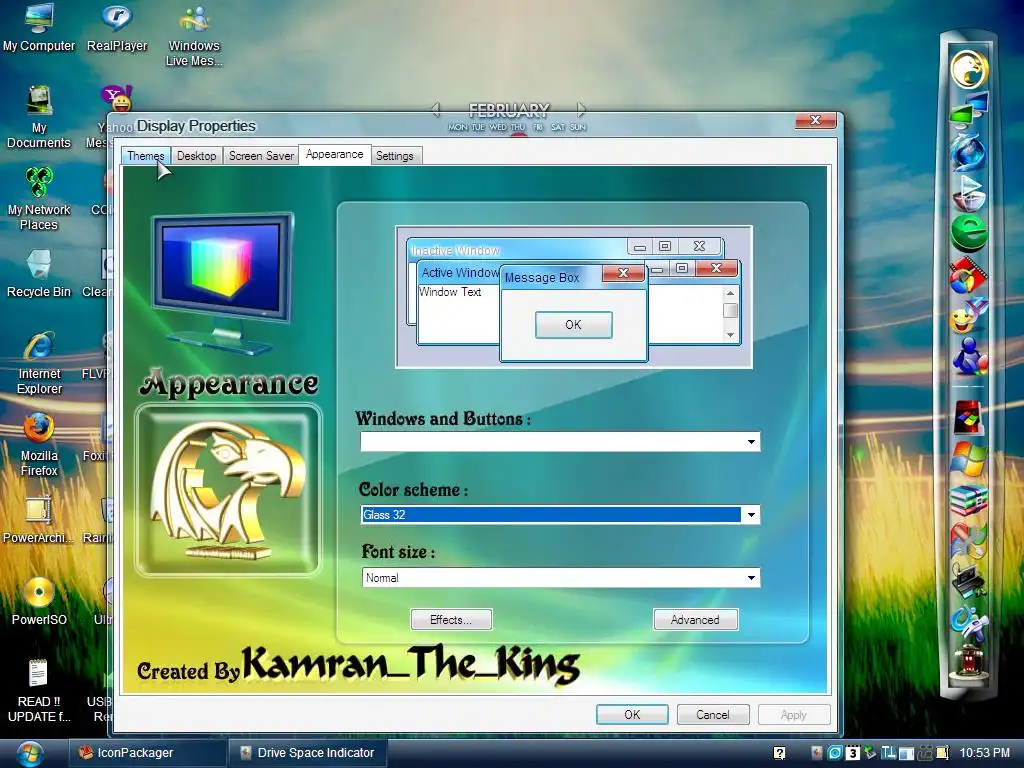Screen dimensions: 1024x768
Task: Click the dual monitors dock icon
Action: pyautogui.click(x=968, y=109)
